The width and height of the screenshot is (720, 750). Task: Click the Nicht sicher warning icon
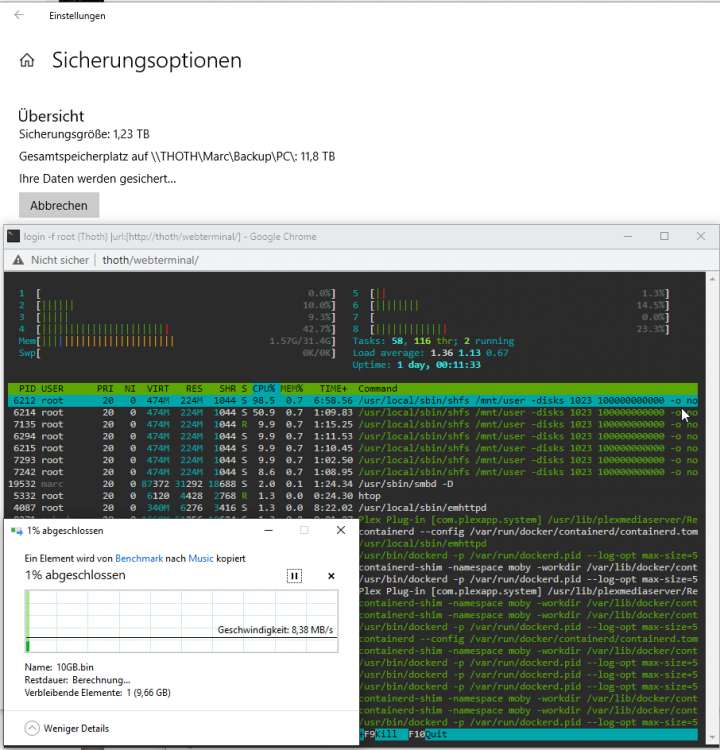coord(18,260)
